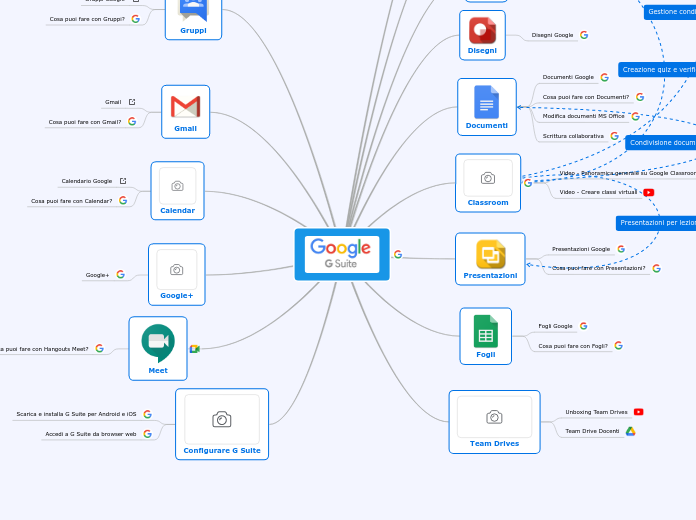Click the text Cosa puoi fare con Fogli?
Screen dimensions: 696x520
point(573,346)
